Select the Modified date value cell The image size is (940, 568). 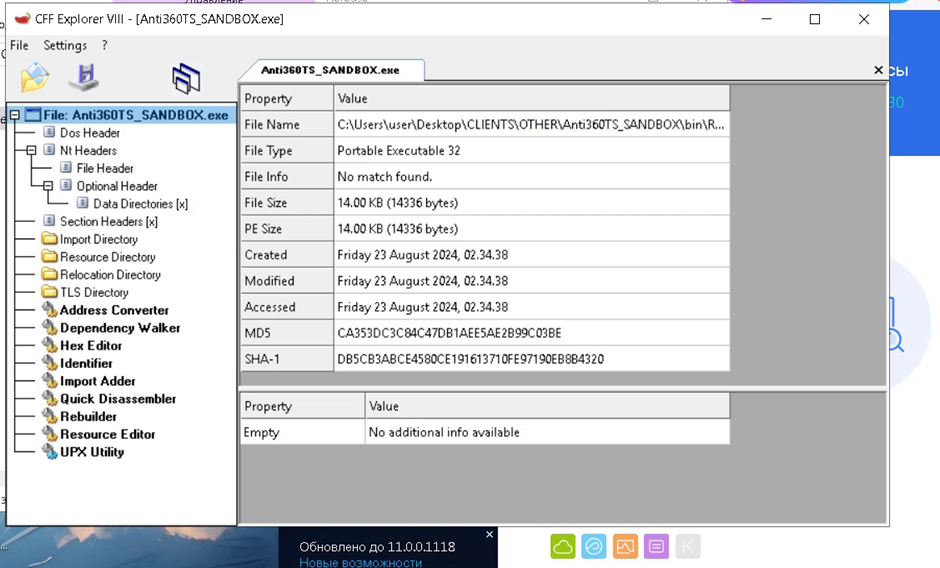[x=532, y=281]
